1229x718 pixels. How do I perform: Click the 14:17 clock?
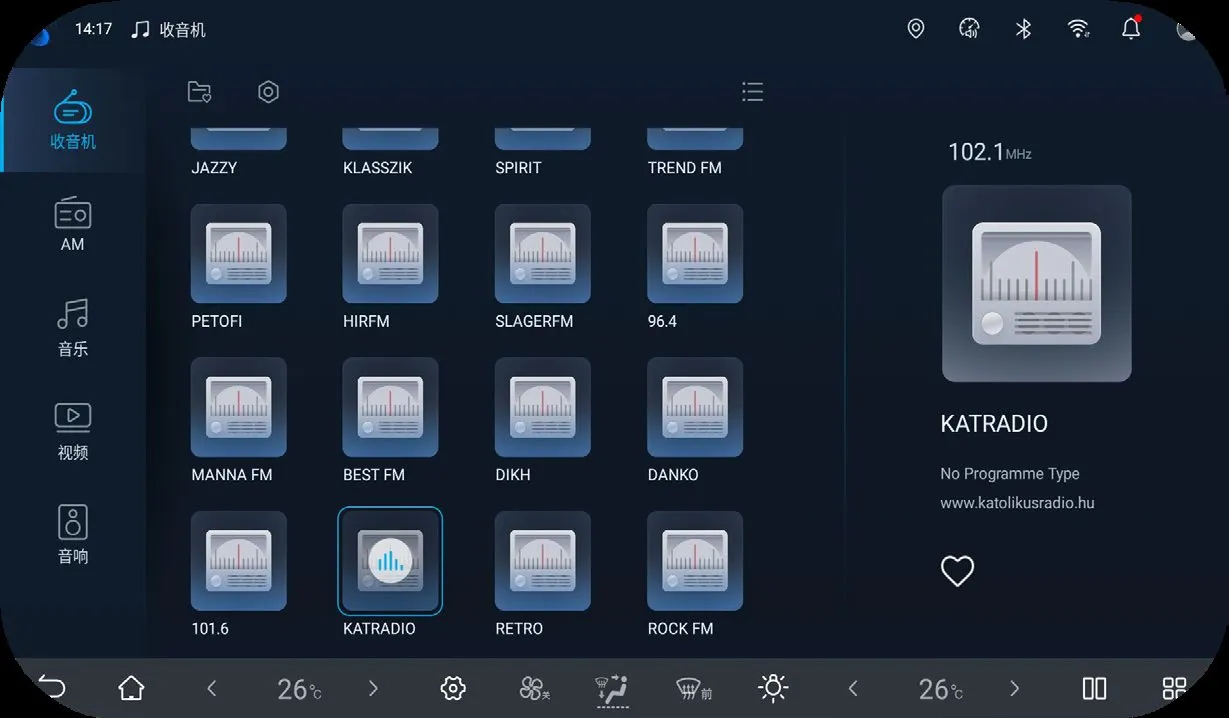pyautogui.click(x=93, y=29)
